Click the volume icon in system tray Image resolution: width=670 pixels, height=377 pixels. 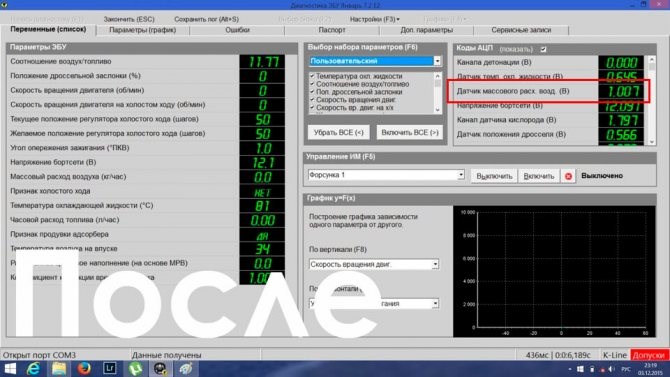(x=611, y=369)
